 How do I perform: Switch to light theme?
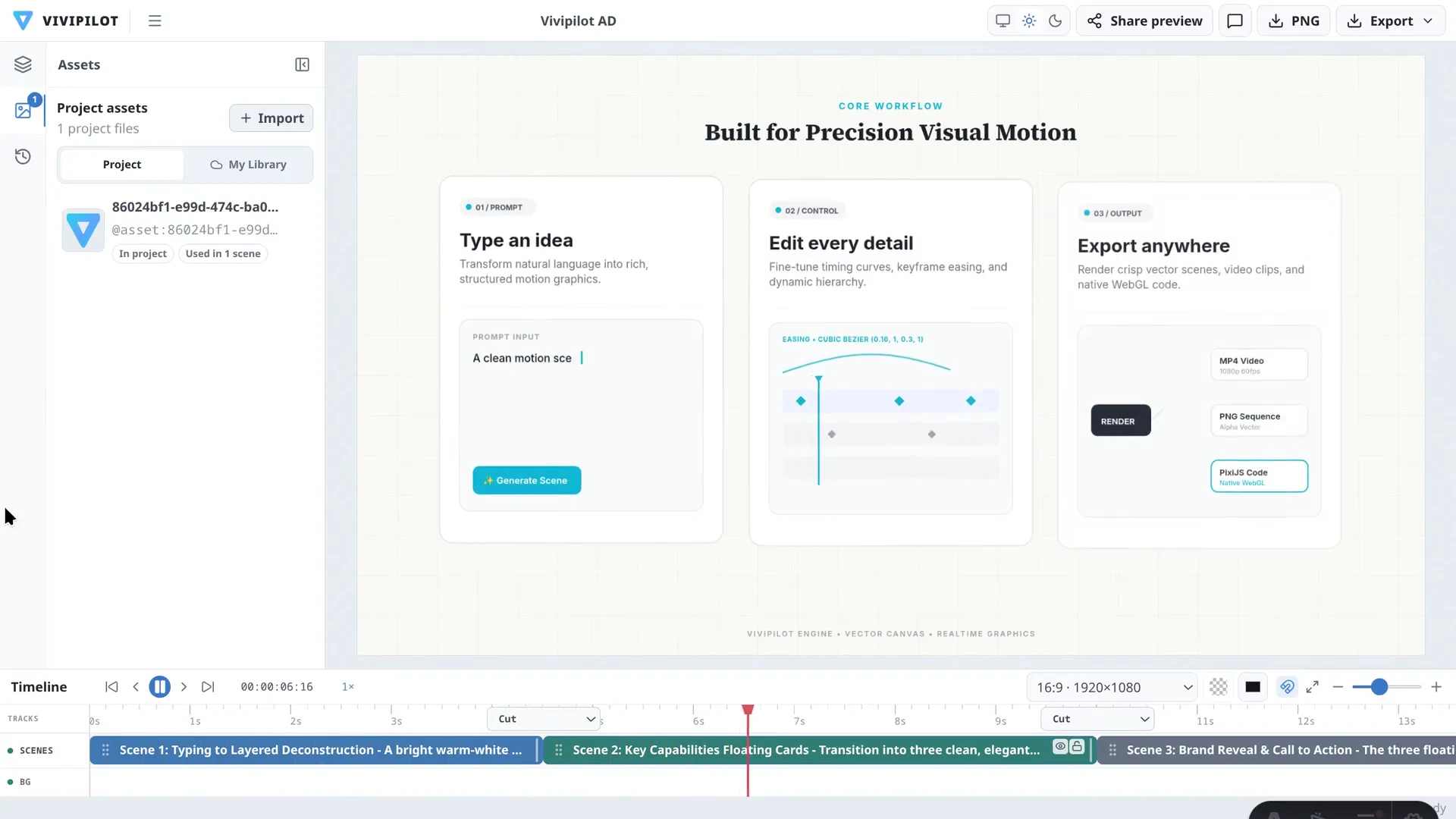pos(1029,20)
